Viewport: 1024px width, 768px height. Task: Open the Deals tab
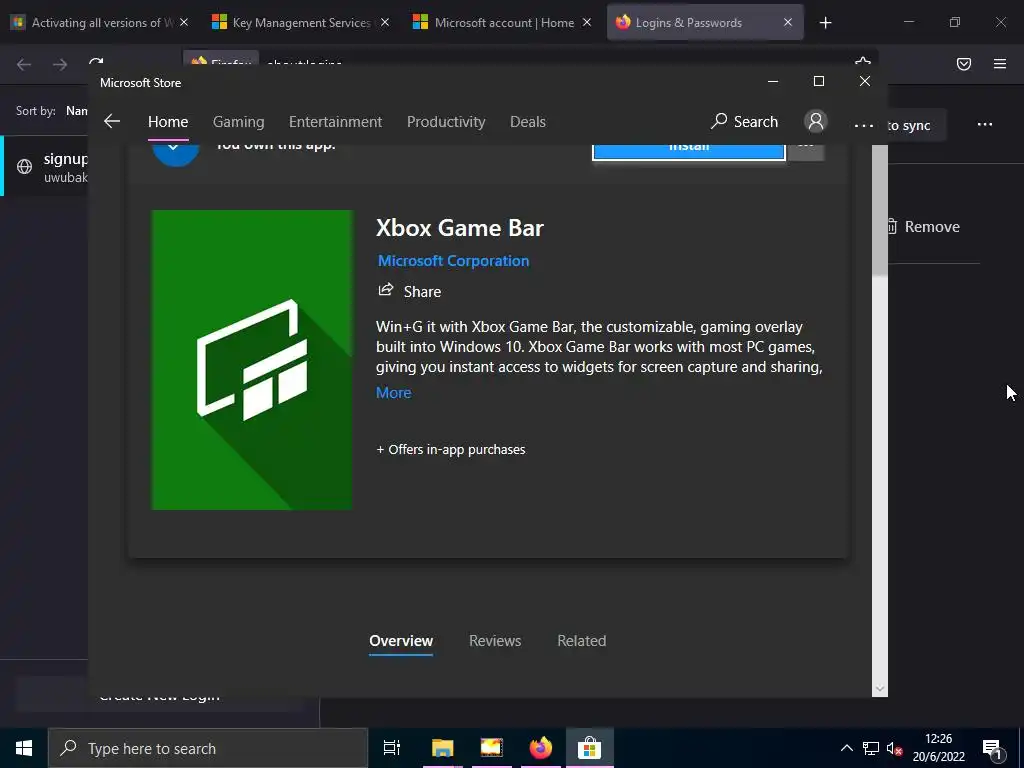(x=528, y=122)
